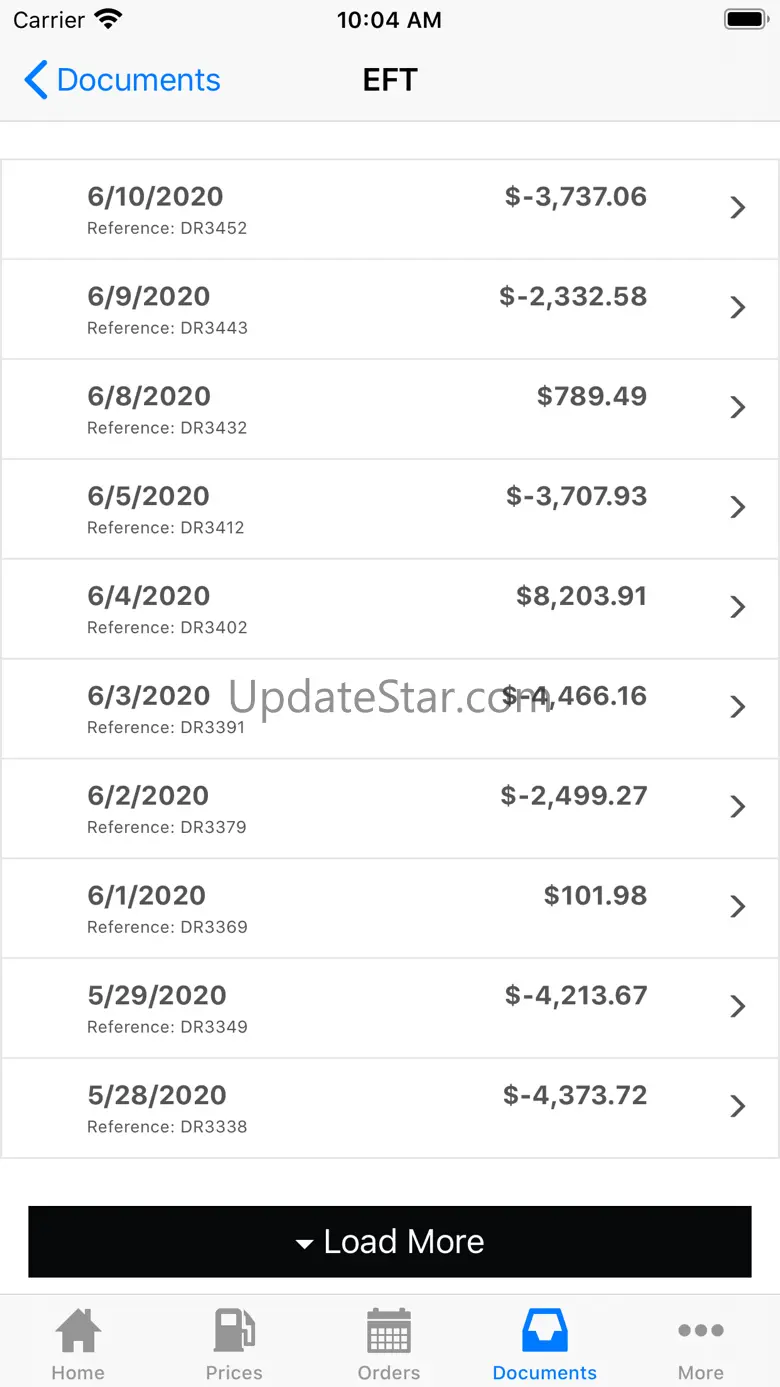Select the Documents inbox tray icon
This screenshot has width=780, height=1387.
tap(545, 1332)
